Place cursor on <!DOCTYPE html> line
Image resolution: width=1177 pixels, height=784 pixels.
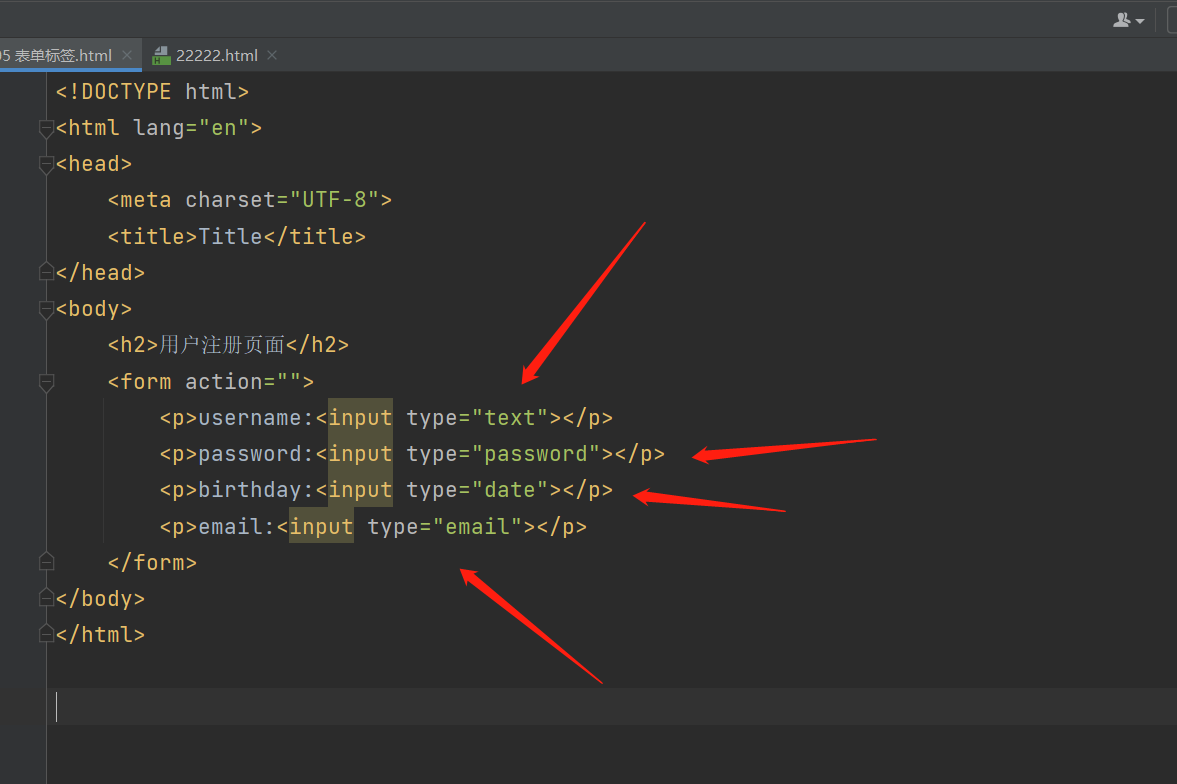click(x=152, y=92)
